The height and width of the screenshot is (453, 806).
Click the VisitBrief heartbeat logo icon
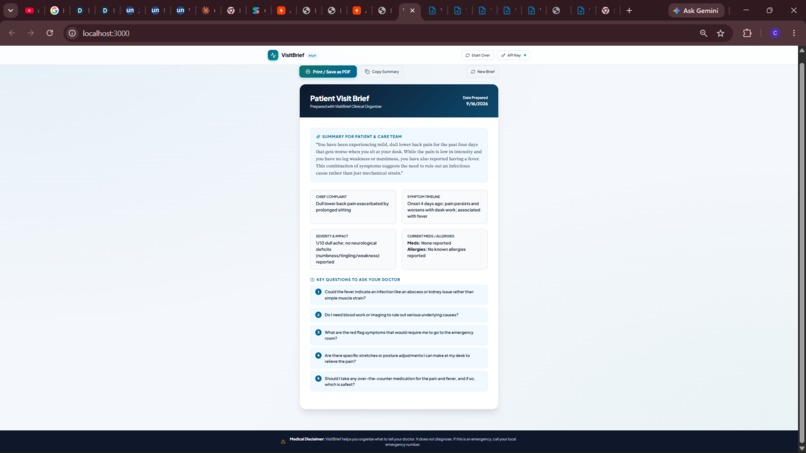(273, 55)
